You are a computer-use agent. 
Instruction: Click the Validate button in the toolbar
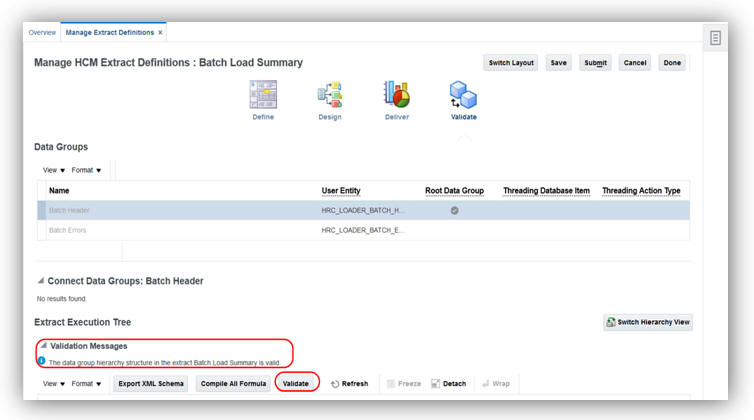point(296,384)
